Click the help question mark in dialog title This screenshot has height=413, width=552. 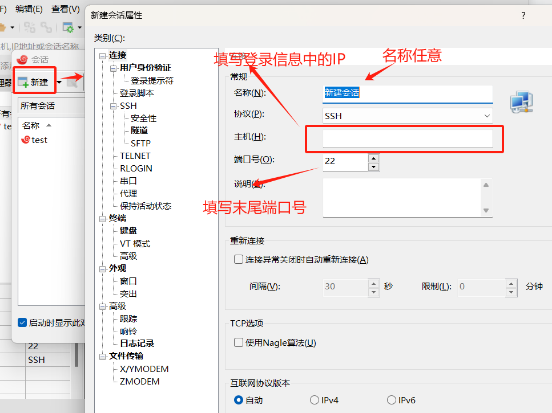523,15
